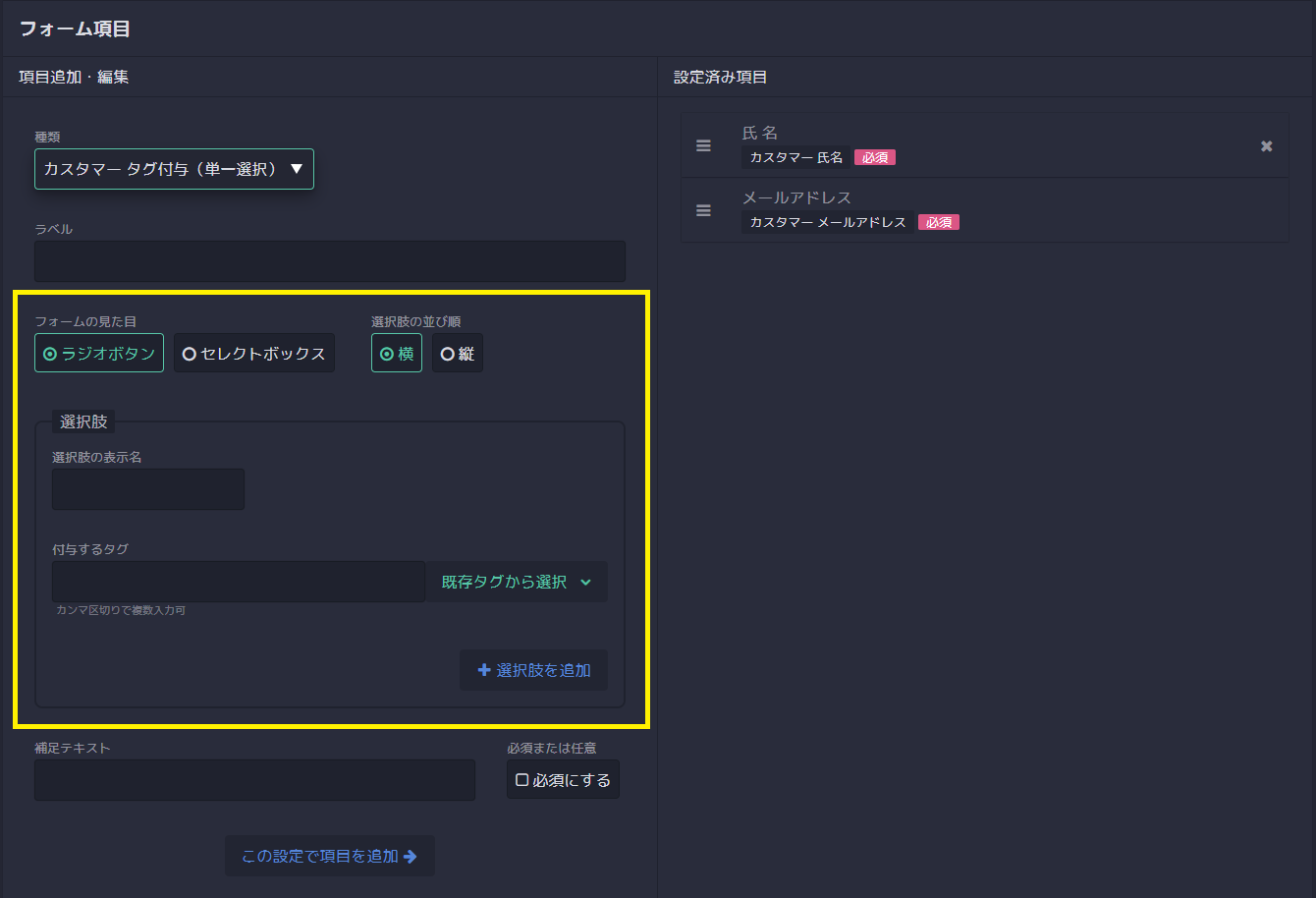Switch to セレクトボックス display style

(253, 353)
